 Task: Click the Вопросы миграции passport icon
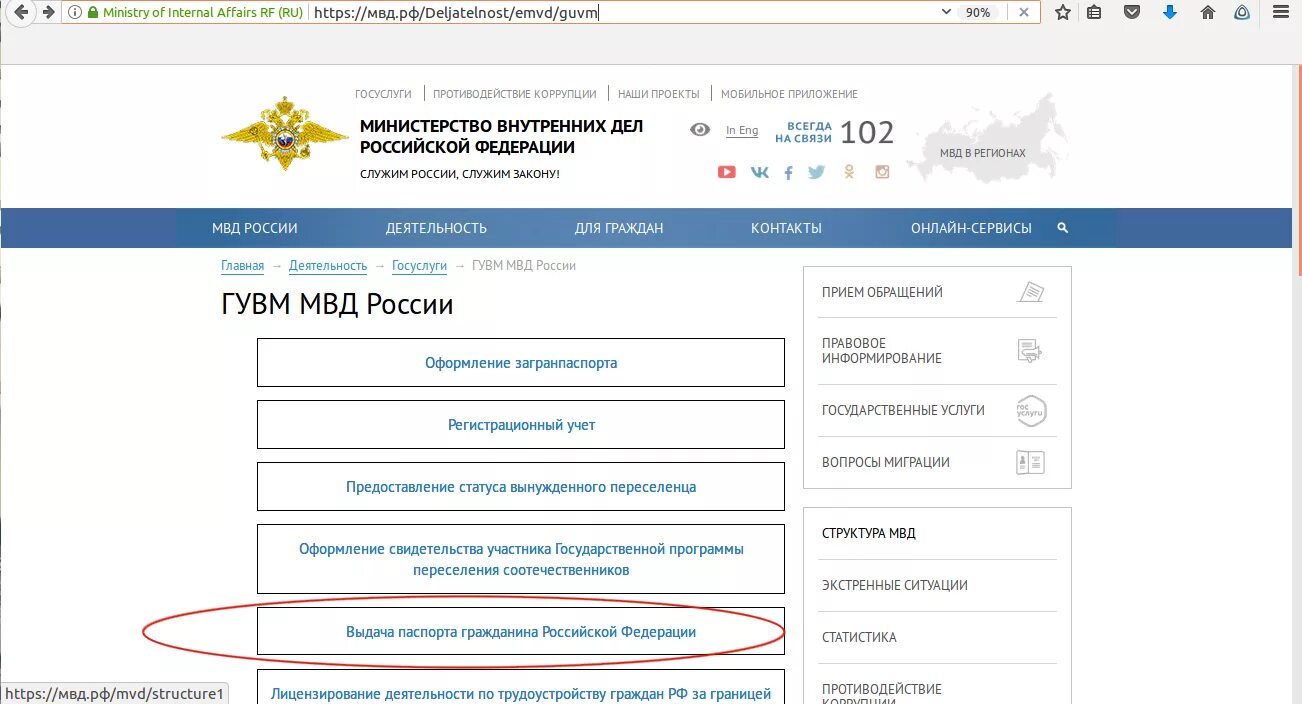click(x=1030, y=462)
